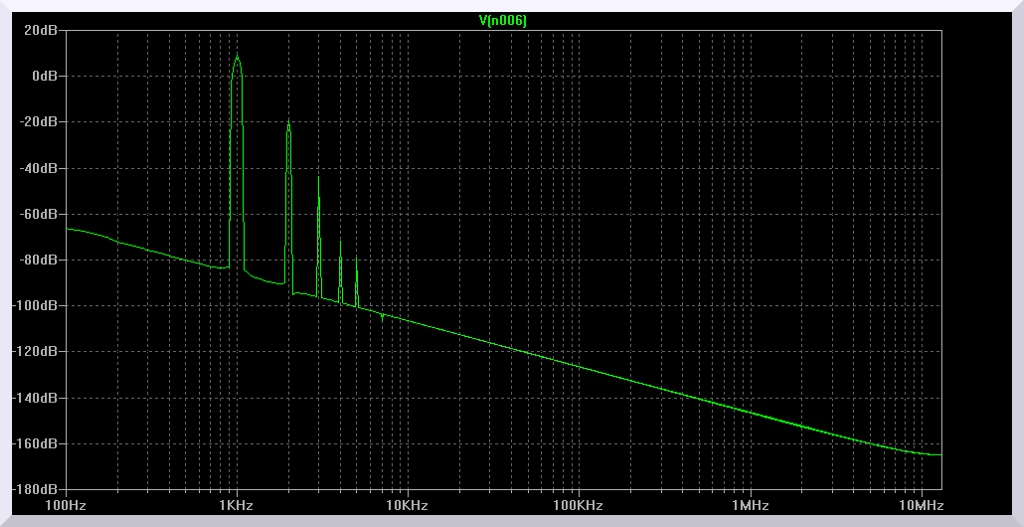Click the green trace where it crosses 100KHz
Image resolution: width=1024 pixels, height=527 pixels.
pos(578,366)
